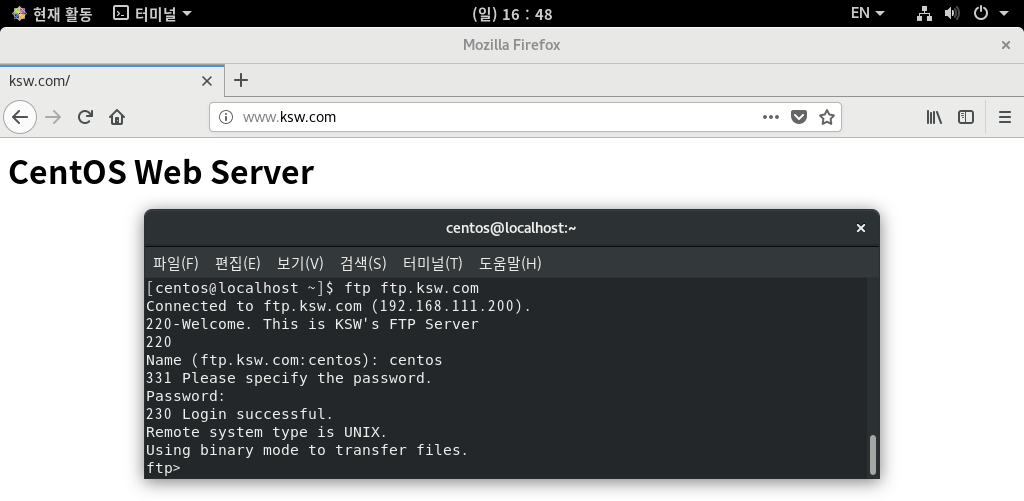Reload the ksw.com page
The height and width of the screenshot is (501, 1024).
tap(85, 117)
